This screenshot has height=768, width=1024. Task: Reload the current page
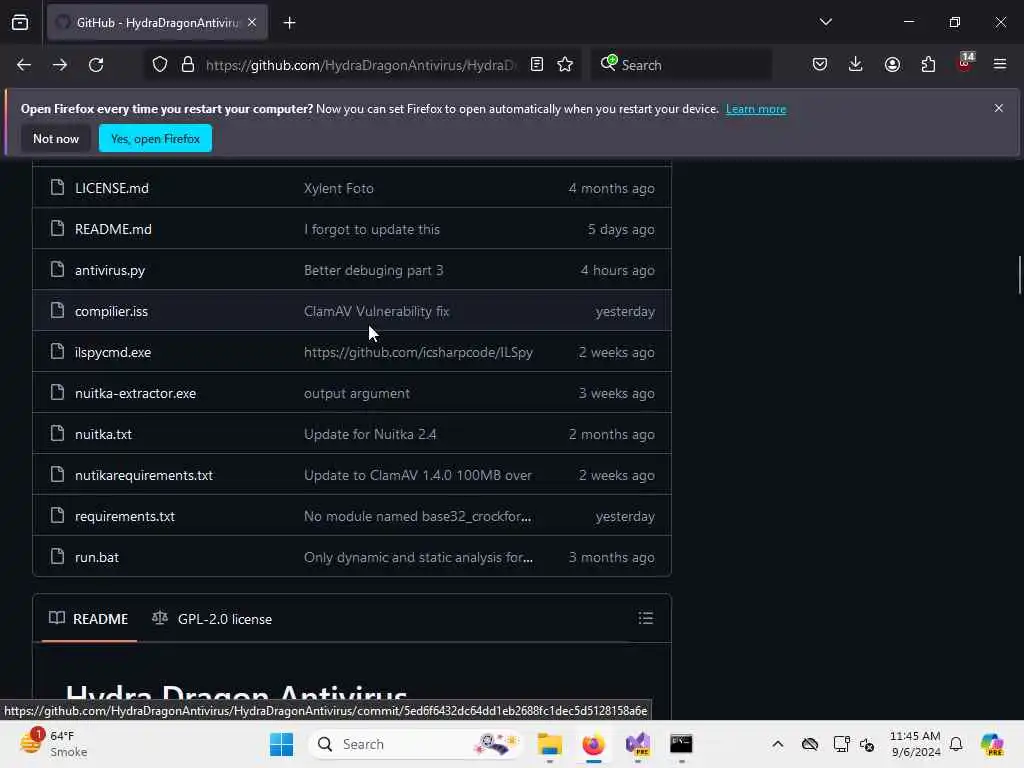pos(96,65)
